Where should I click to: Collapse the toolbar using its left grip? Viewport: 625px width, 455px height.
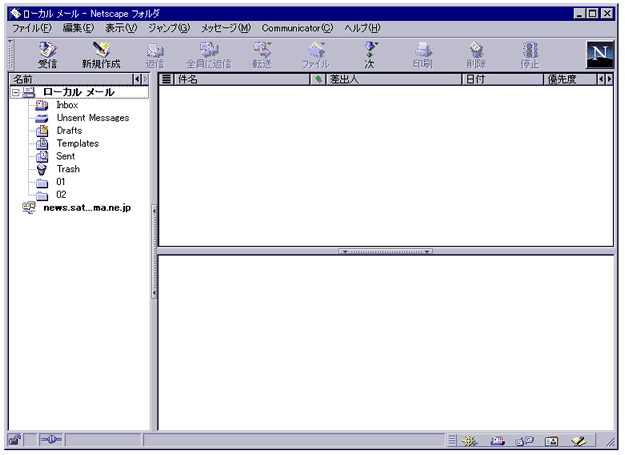tap(11, 55)
